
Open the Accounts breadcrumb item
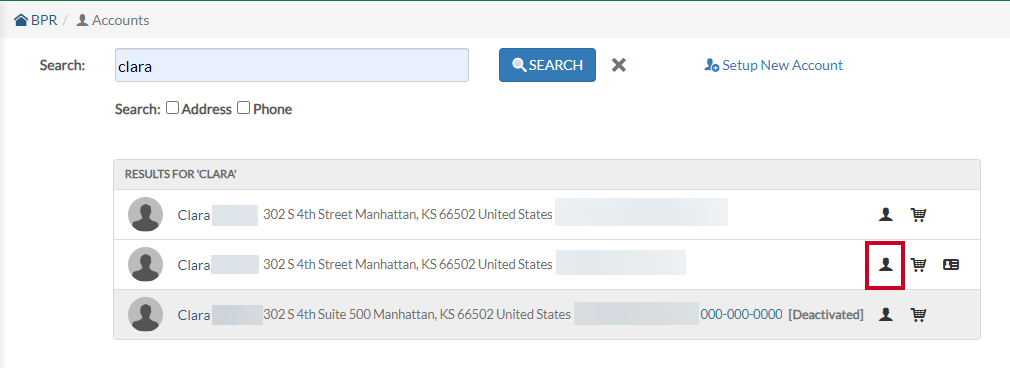[113, 20]
